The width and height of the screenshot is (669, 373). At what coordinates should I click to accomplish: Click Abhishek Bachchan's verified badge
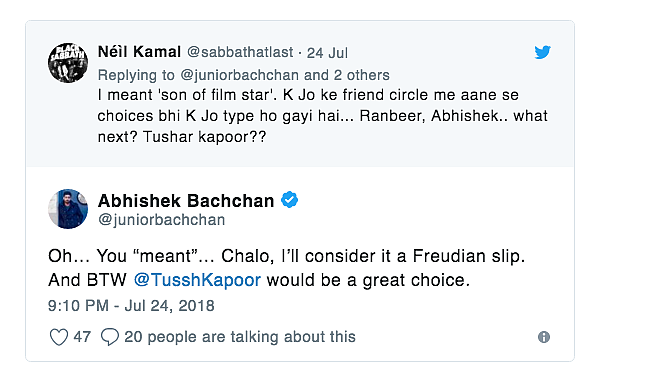coord(289,200)
